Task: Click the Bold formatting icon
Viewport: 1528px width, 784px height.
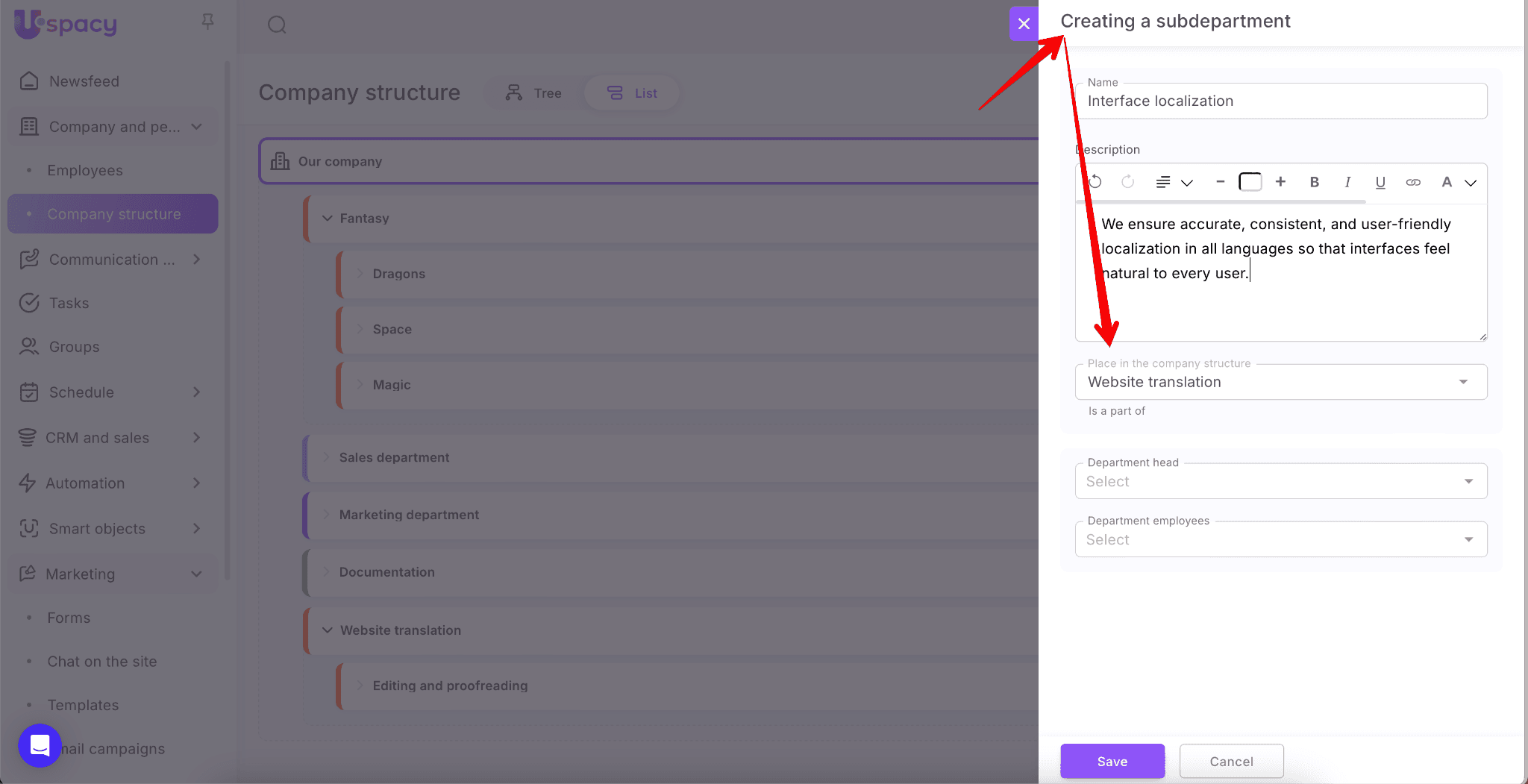Action: pyautogui.click(x=1315, y=182)
